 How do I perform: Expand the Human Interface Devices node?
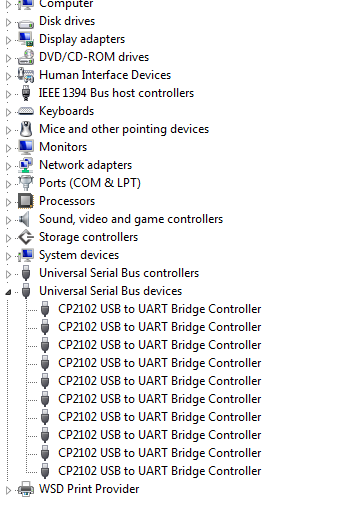point(8,76)
